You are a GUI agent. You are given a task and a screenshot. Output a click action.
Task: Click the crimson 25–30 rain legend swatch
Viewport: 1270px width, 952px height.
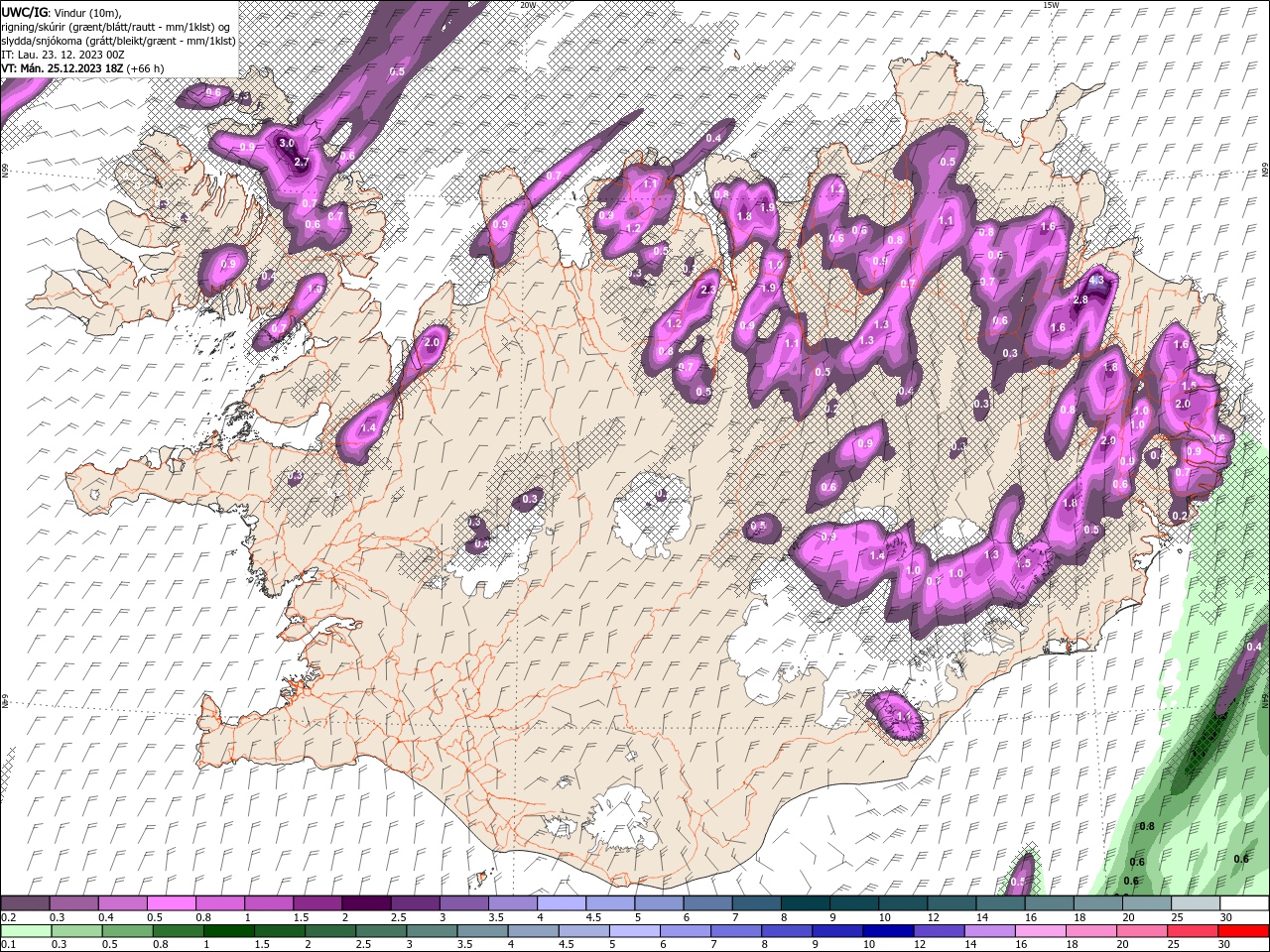[x=1192, y=931]
